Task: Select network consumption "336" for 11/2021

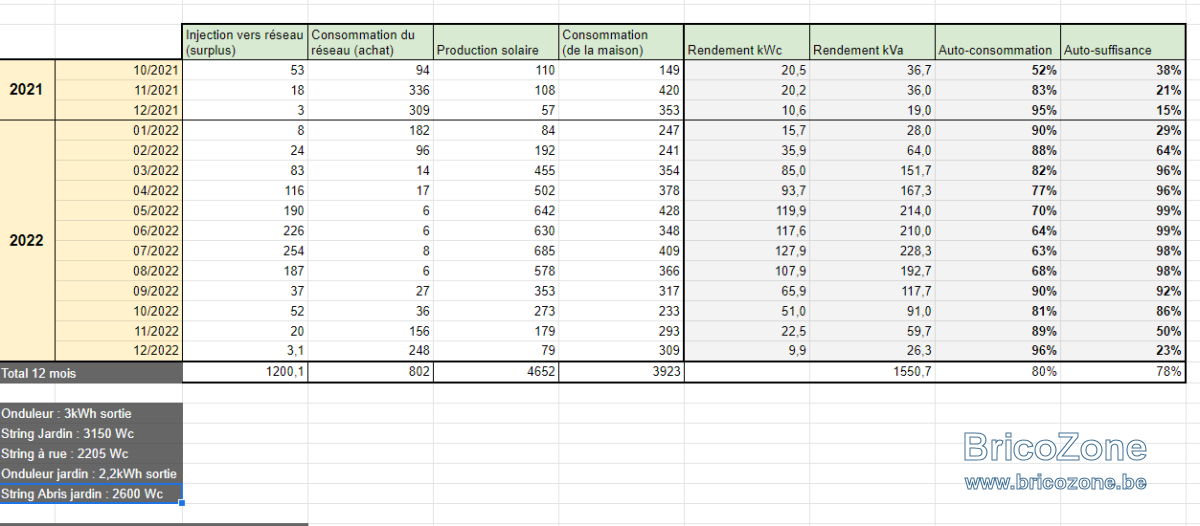Action: pyautogui.click(x=370, y=90)
